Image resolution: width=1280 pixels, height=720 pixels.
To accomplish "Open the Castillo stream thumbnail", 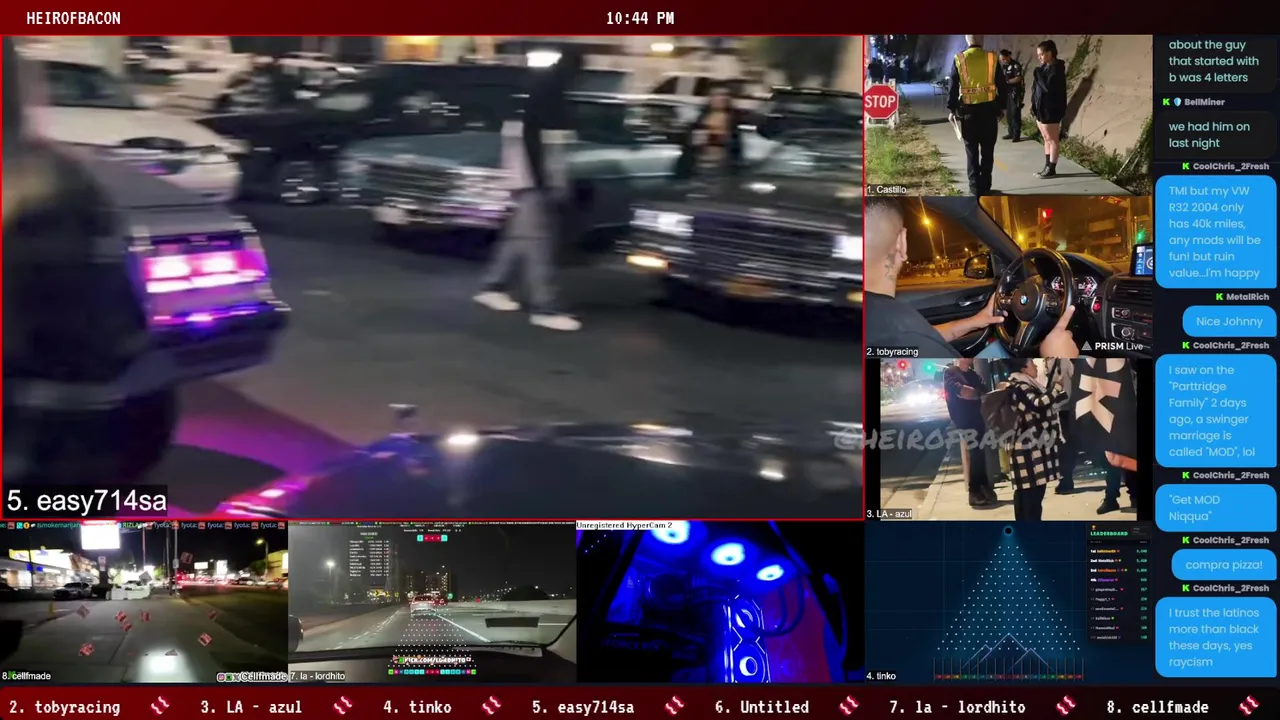I will coord(1008,116).
